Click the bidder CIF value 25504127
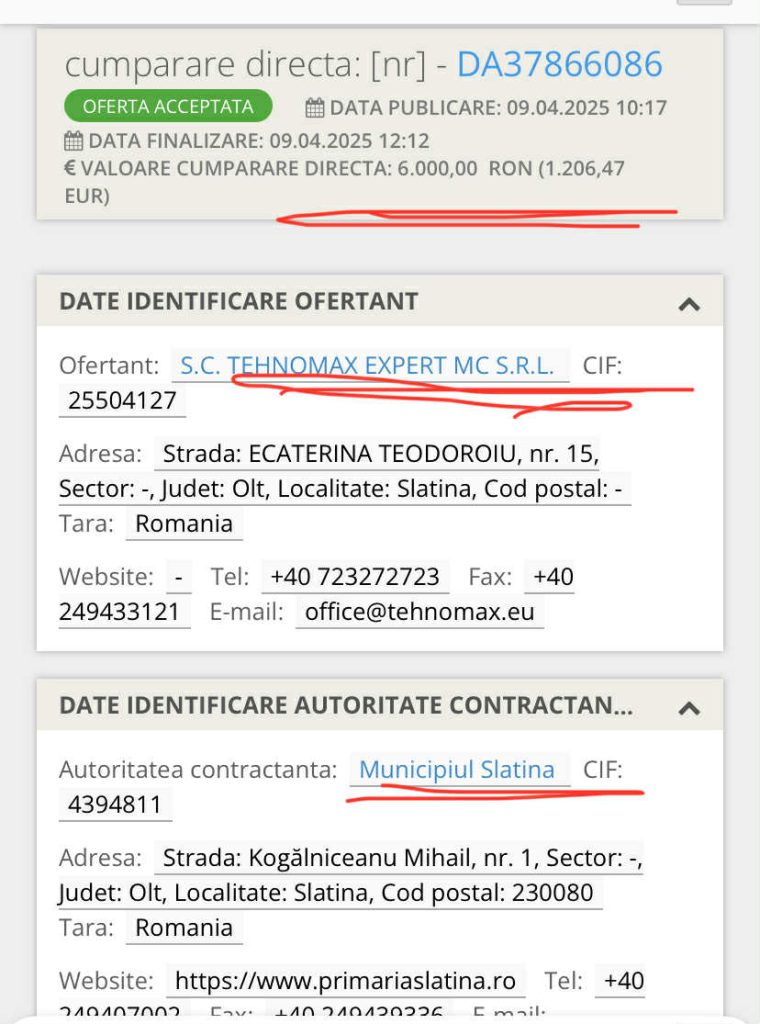The width and height of the screenshot is (760, 1024). (x=122, y=402)
